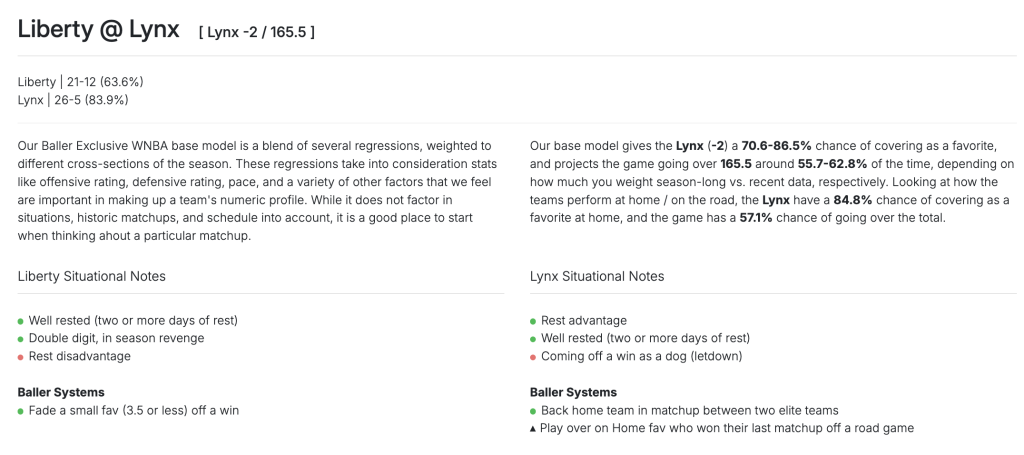The width and height of the screenshot is (1024, 455).
Task: Click triangle icon next to Play over note
Action: click(533, 429)
